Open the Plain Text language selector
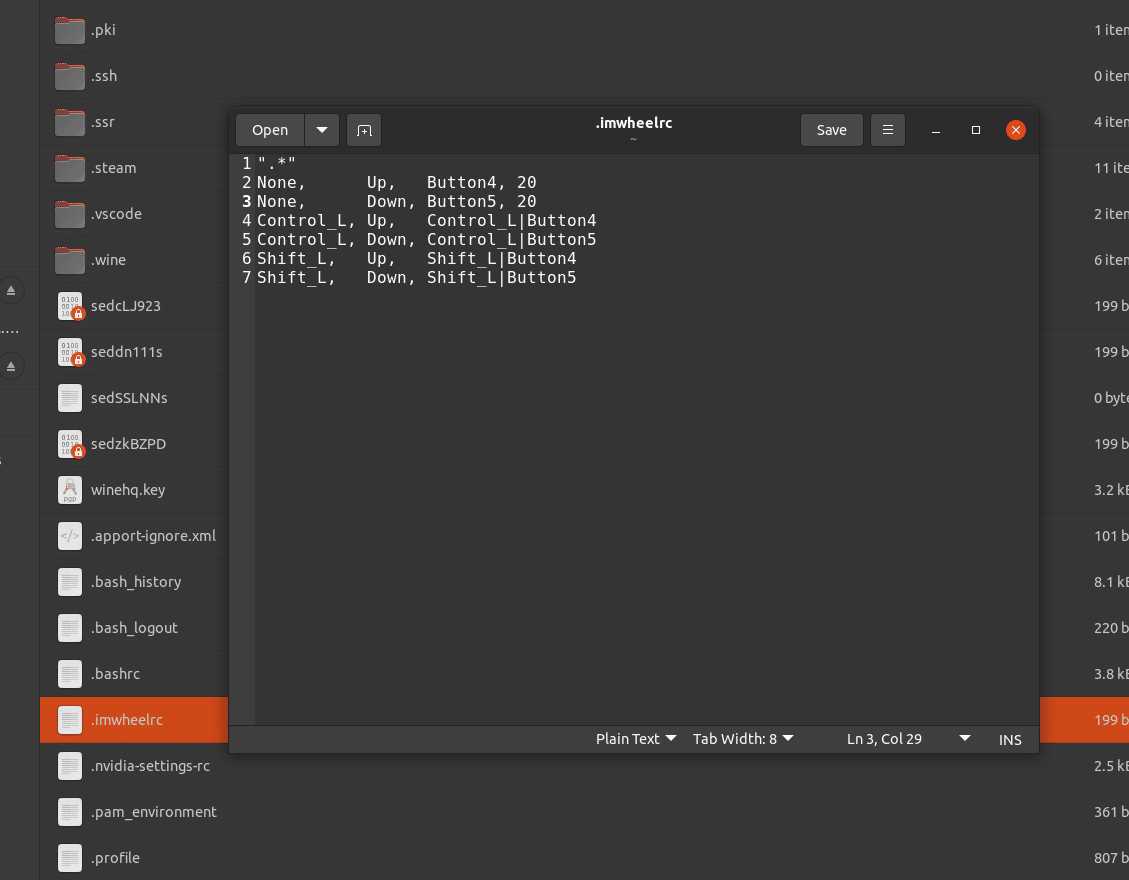Image resolution: width=1129 pixels, height=880 pixels. [635, 738]
